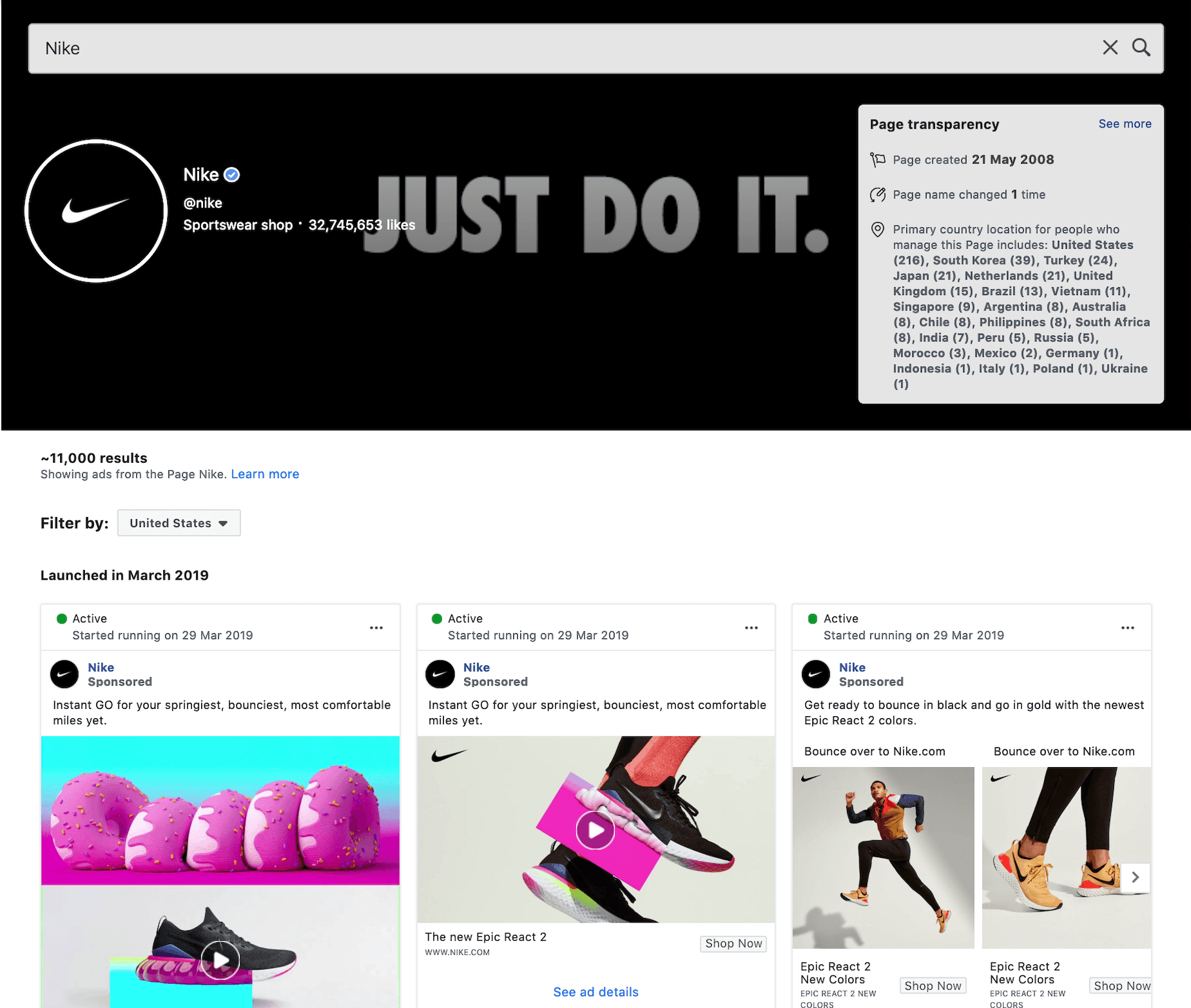Click See more in Page transparency
Viewport: 1191px width, 1008px height.
[x=1124, y=124]
